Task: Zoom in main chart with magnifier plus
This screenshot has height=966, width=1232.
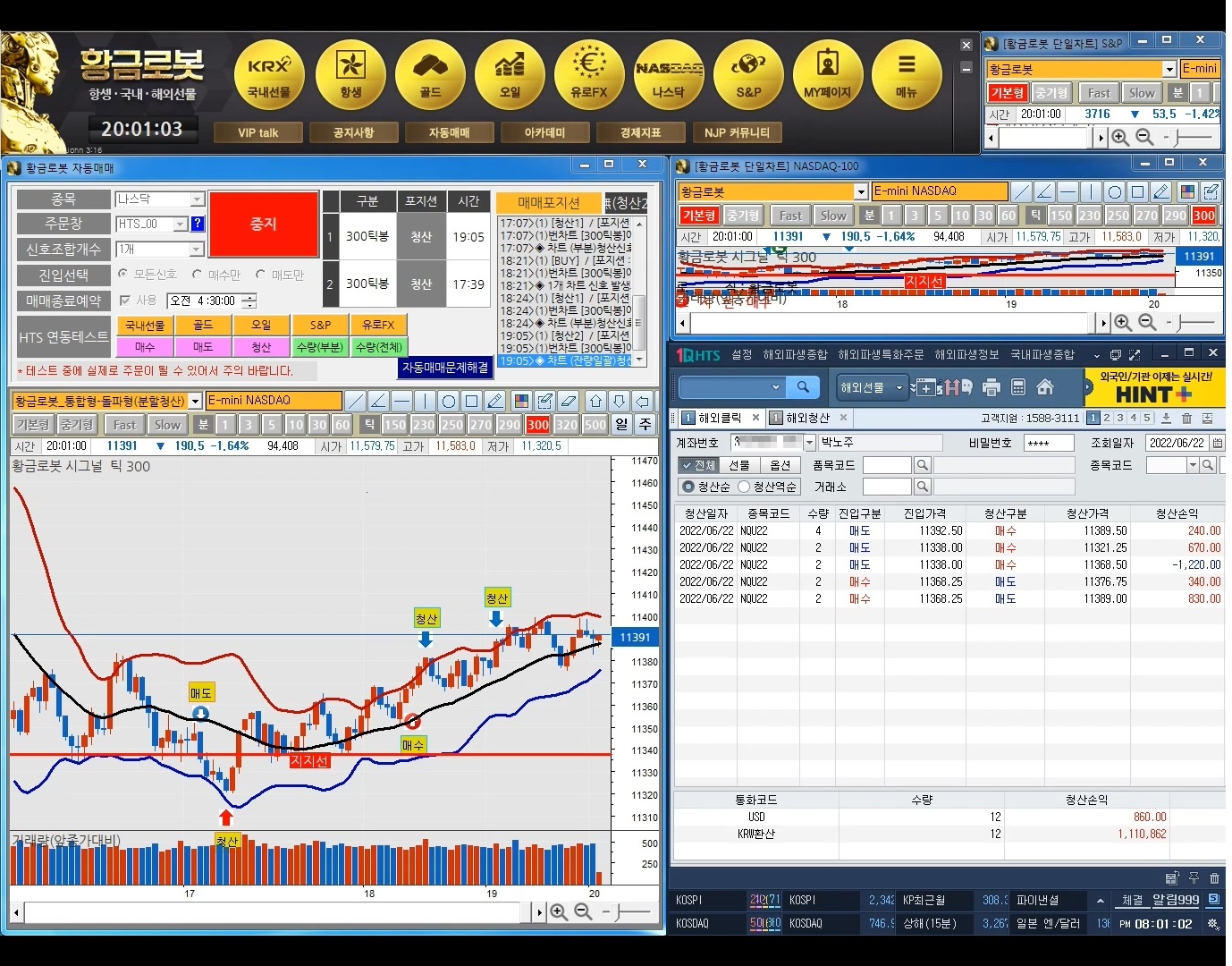Action: 559,911
